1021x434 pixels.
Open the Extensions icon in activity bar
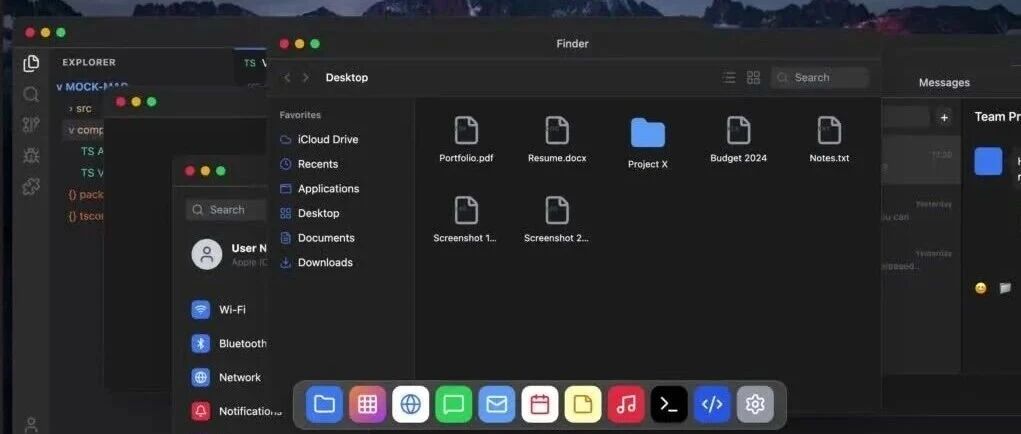pos(31,186)
